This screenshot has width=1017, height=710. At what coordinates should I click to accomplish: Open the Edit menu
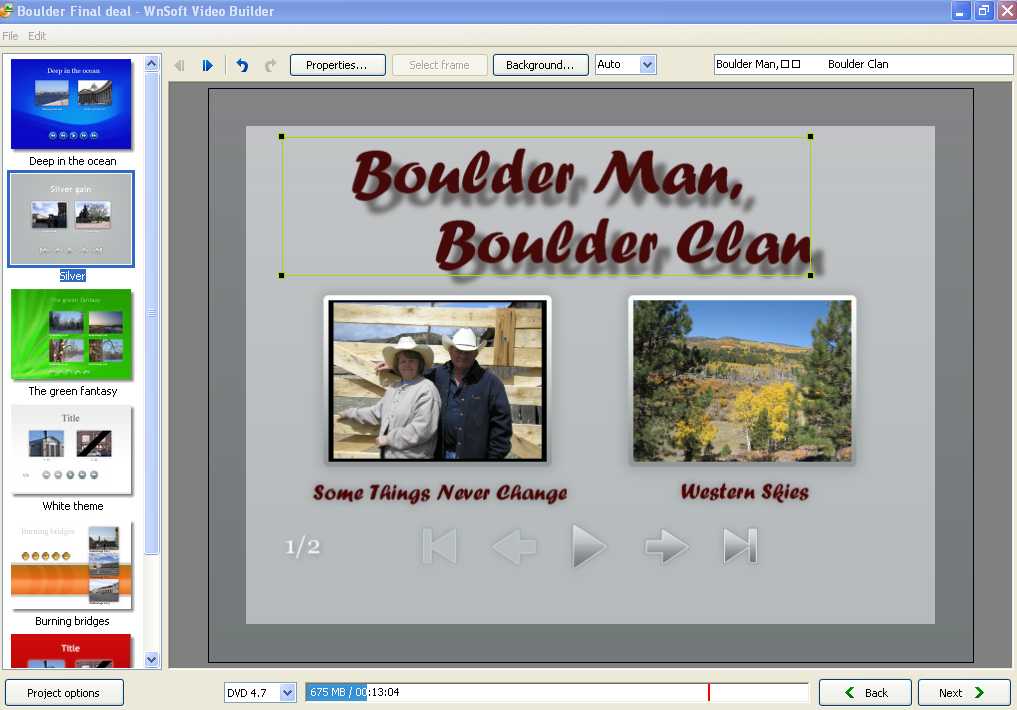[37, 36]
